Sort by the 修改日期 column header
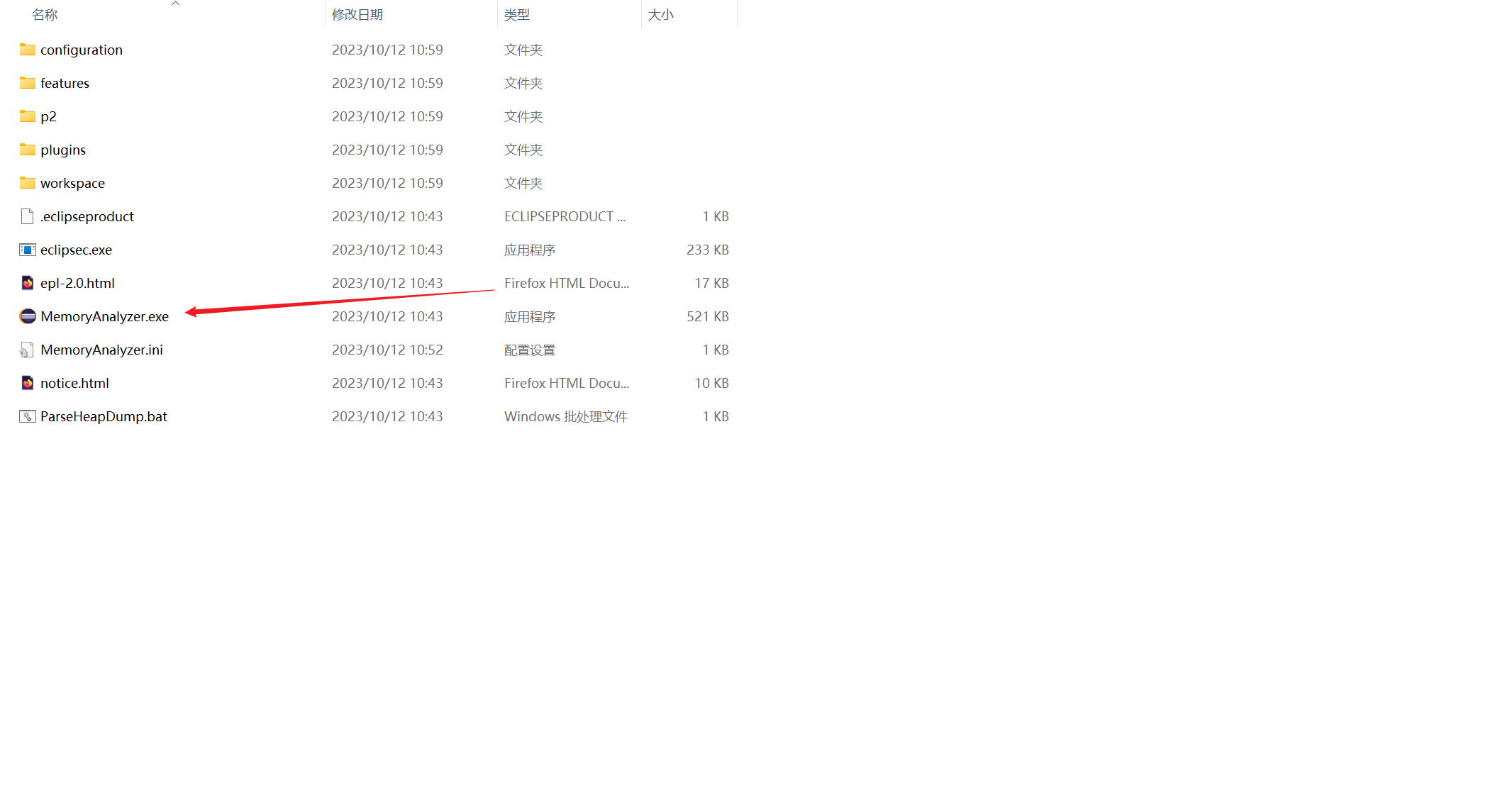Viewport: 1505px width, 812px height. tap(357, 15)
